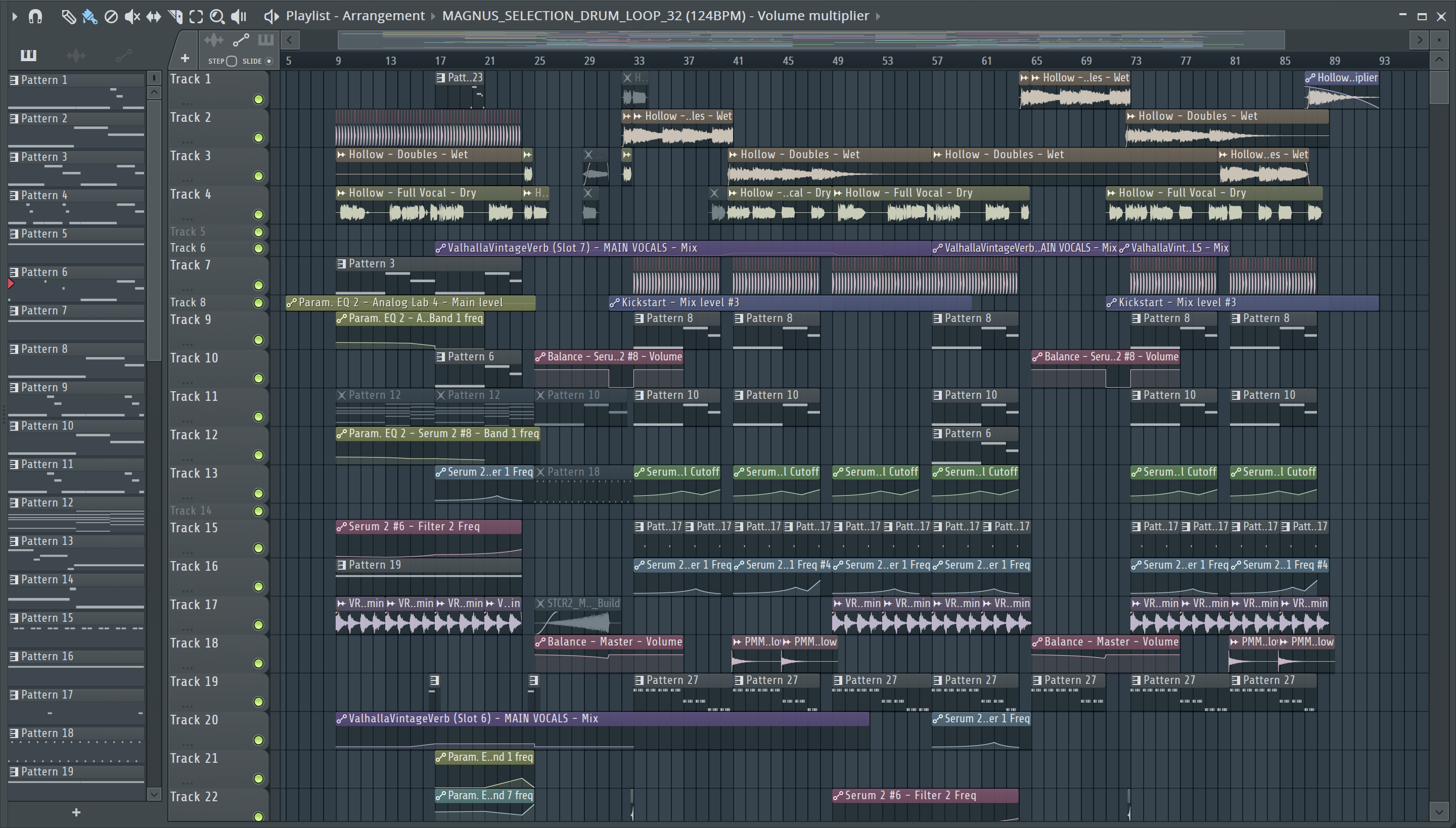Show audio clips via waveform icon above tracks
This screenshot has height=828, width=1456.
coord(214,40)
